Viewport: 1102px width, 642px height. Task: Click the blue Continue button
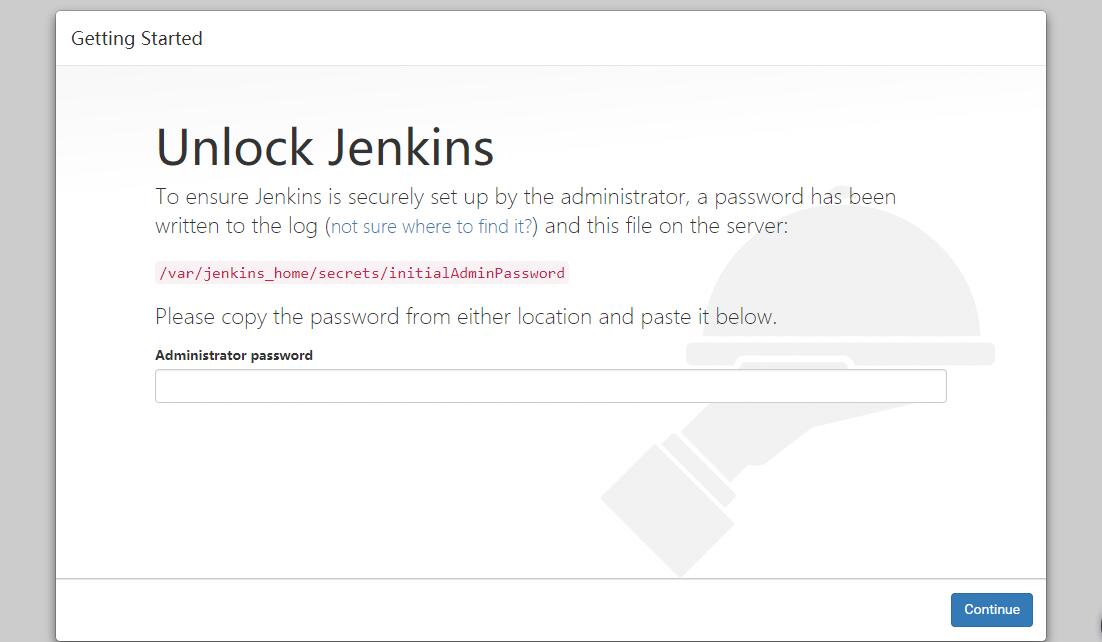click(991, 610)
